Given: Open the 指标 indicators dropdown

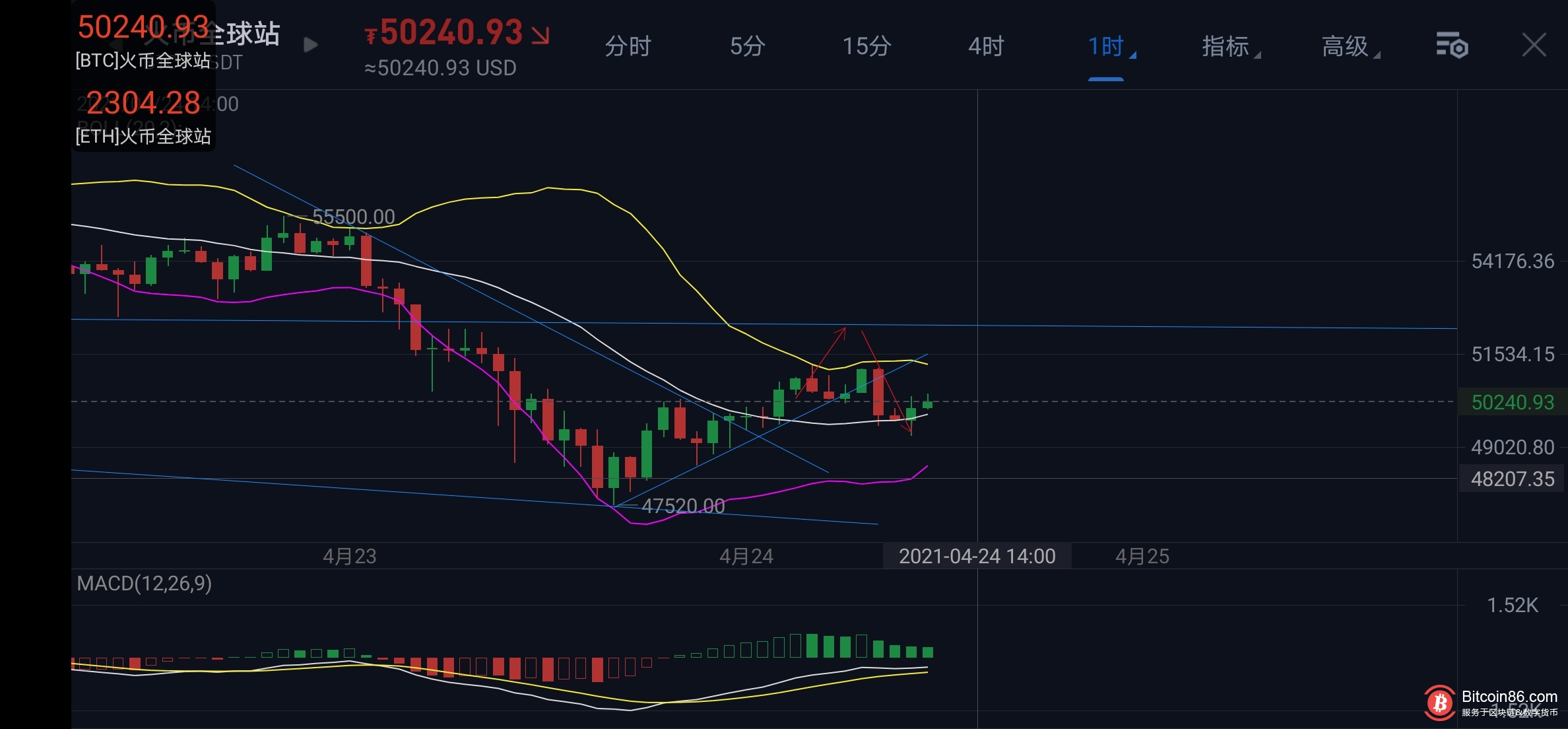Looking at the screenshot, I should click(1227, 46).
